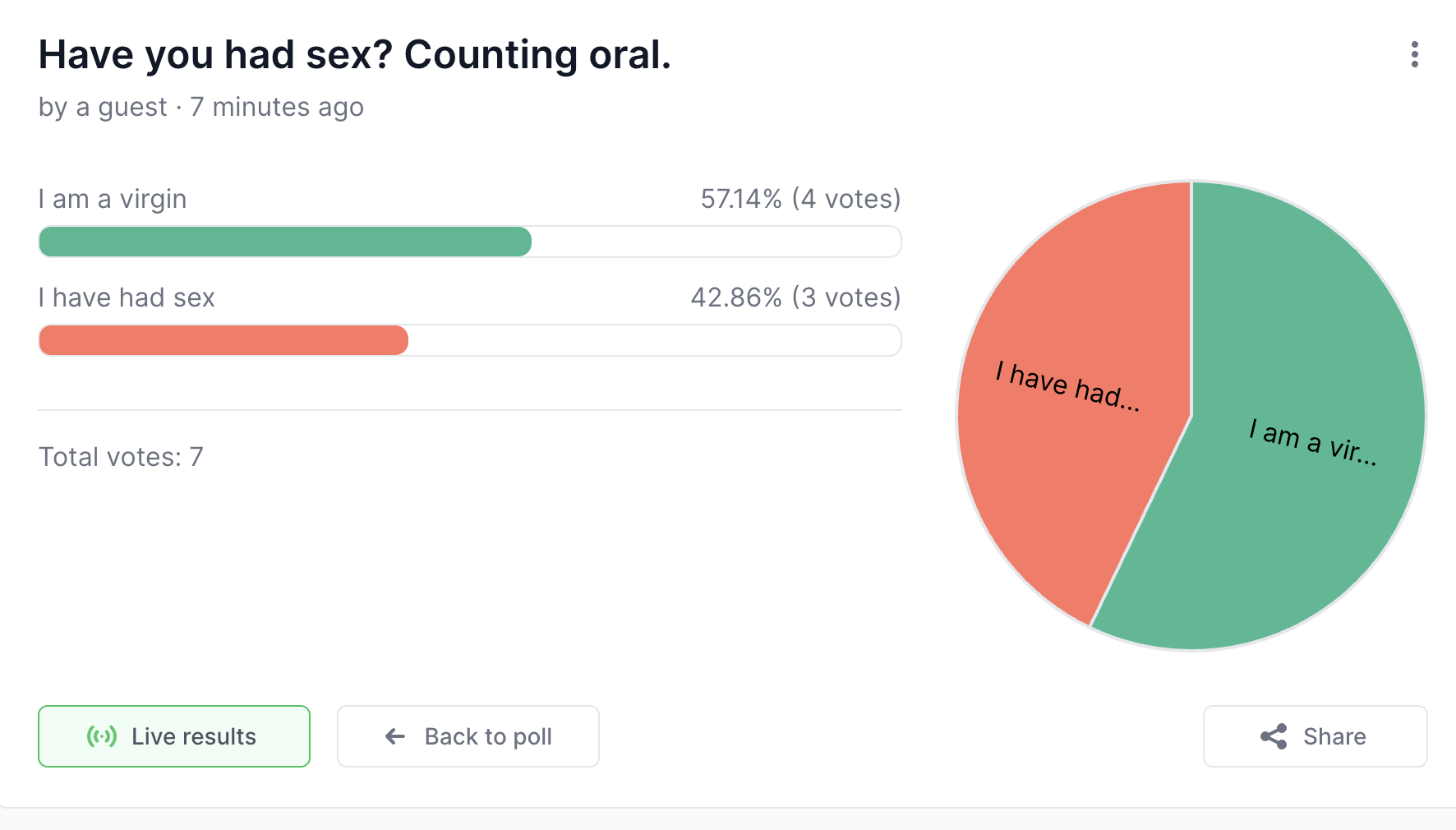Click the 'by a guest' author text
This screenshot has height=830, width=1456.
[103, 107]
